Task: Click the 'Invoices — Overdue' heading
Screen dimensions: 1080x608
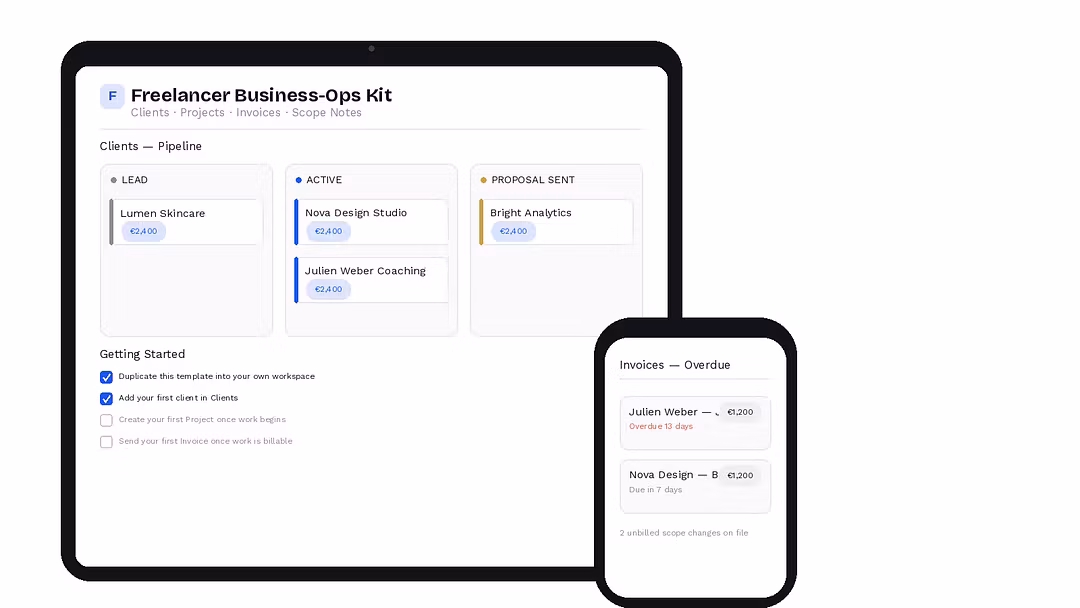Action: (674, 365)
